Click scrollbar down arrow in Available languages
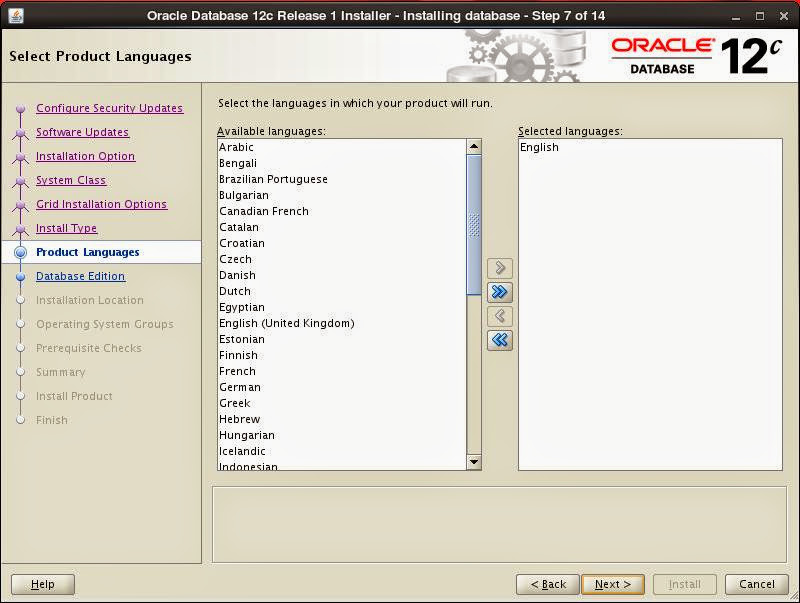 474,462
